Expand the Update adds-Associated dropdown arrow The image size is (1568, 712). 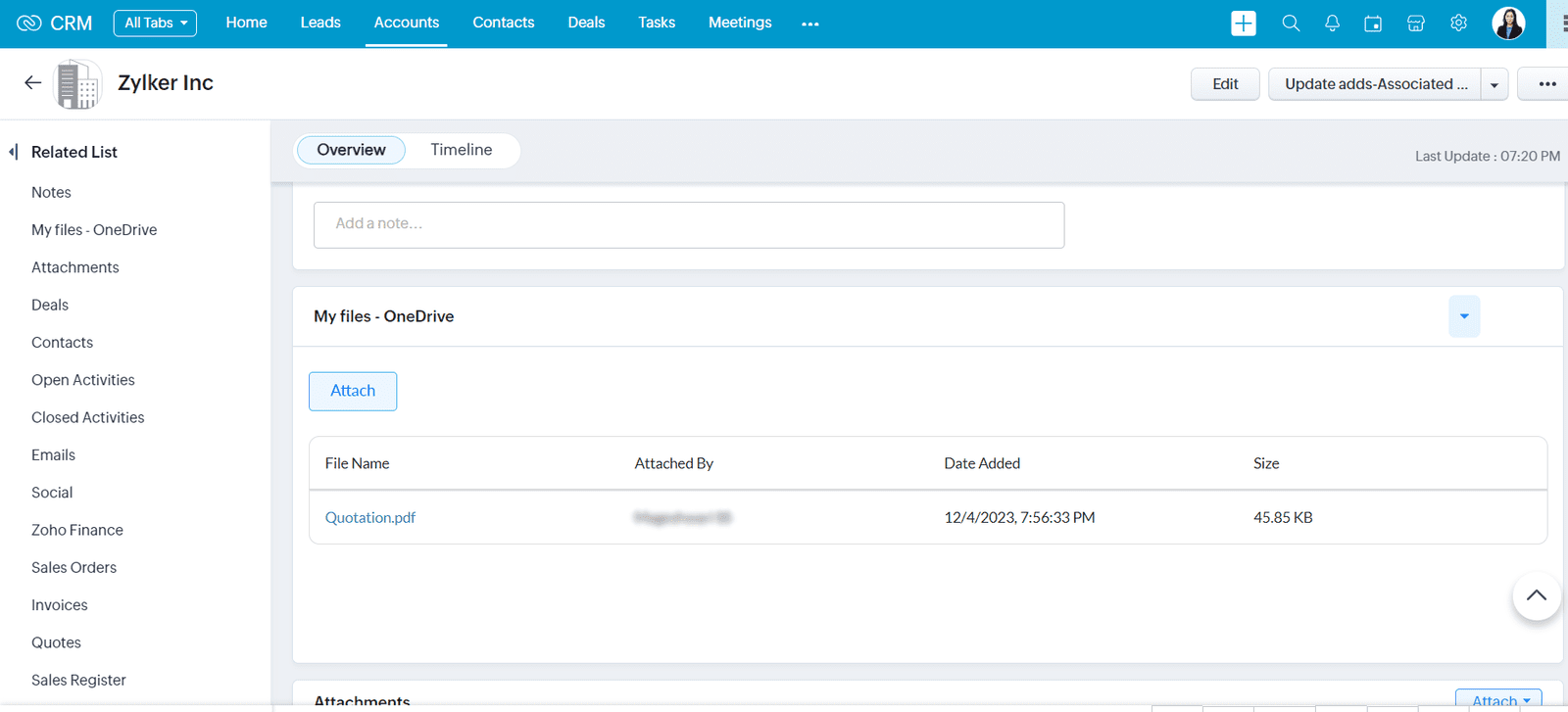pyautogui.click(x=1494, y=84)
